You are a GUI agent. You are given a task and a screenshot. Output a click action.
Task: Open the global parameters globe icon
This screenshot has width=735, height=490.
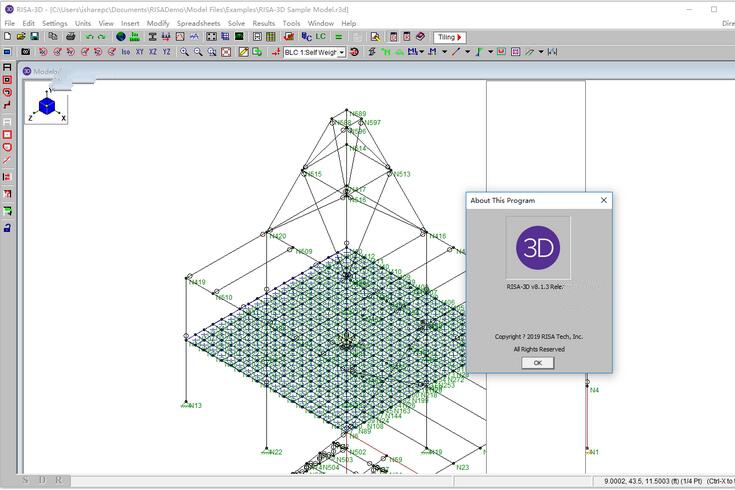(121, 37)
